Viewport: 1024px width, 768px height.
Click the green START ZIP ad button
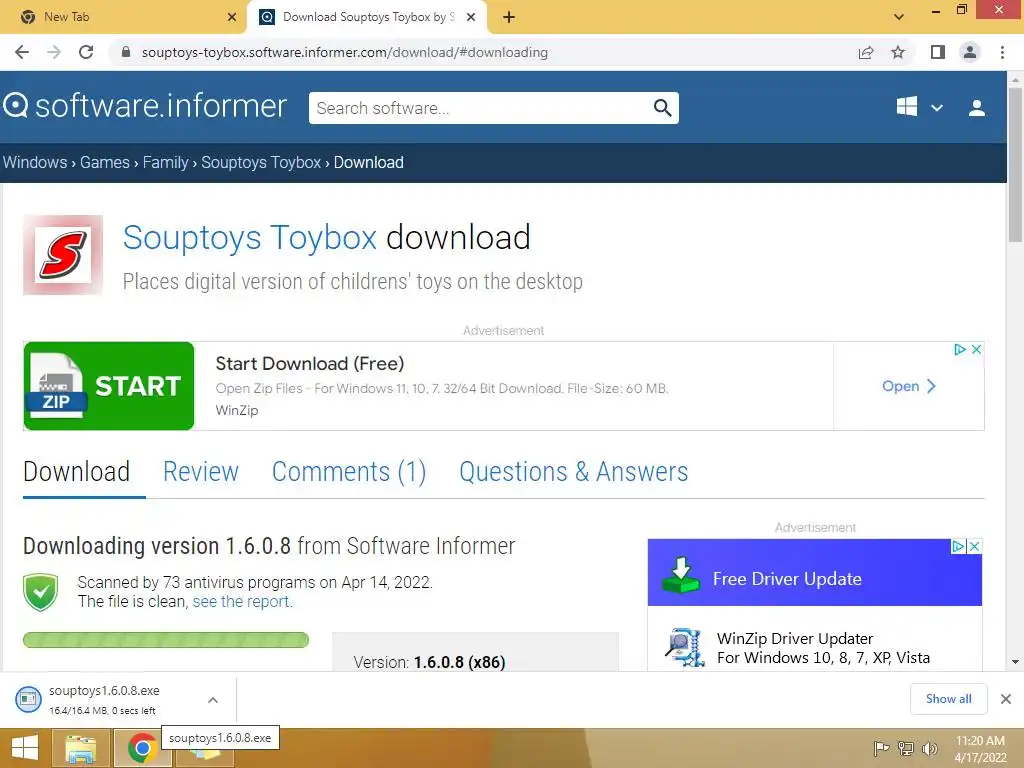(x=109, y=386)
